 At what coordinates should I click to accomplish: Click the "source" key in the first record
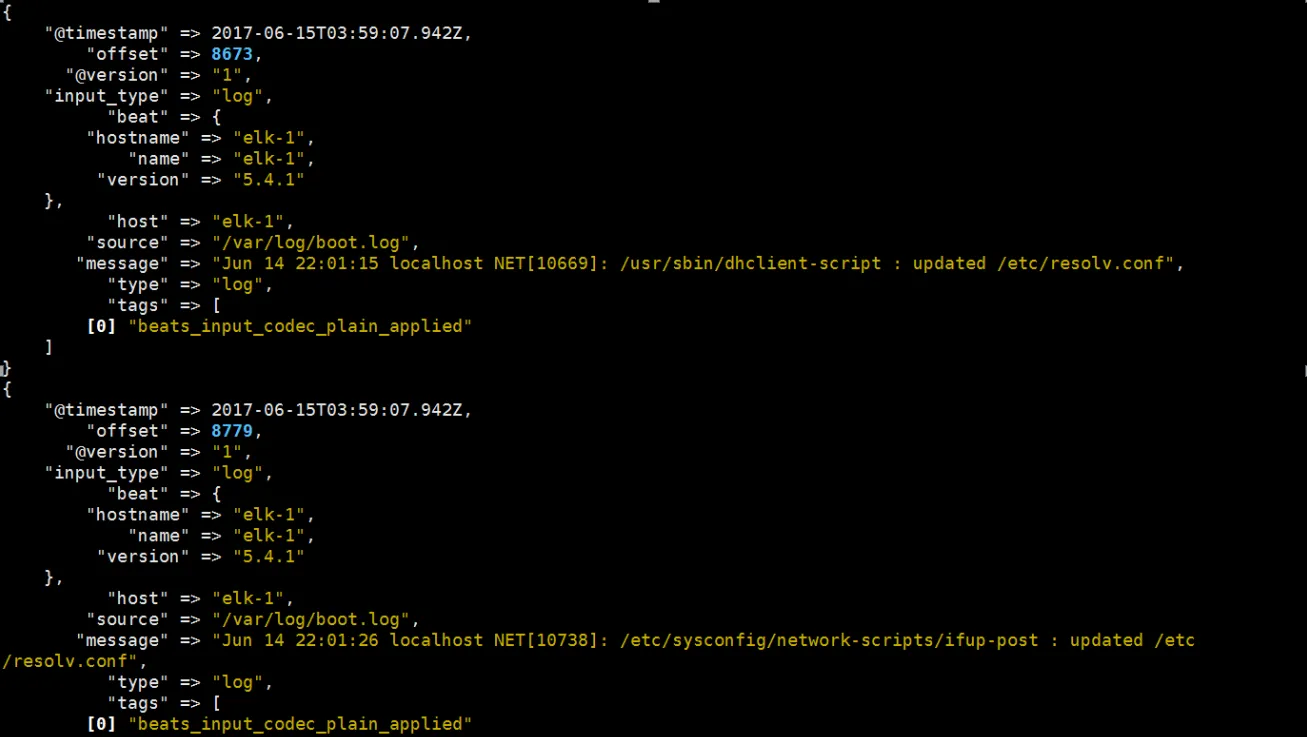point(128,243)
